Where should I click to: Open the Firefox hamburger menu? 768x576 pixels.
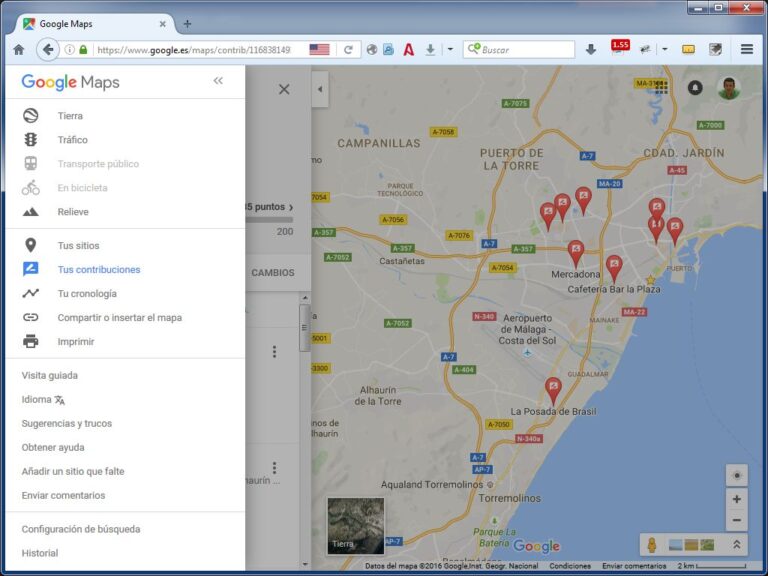click(x=747, y=49)
